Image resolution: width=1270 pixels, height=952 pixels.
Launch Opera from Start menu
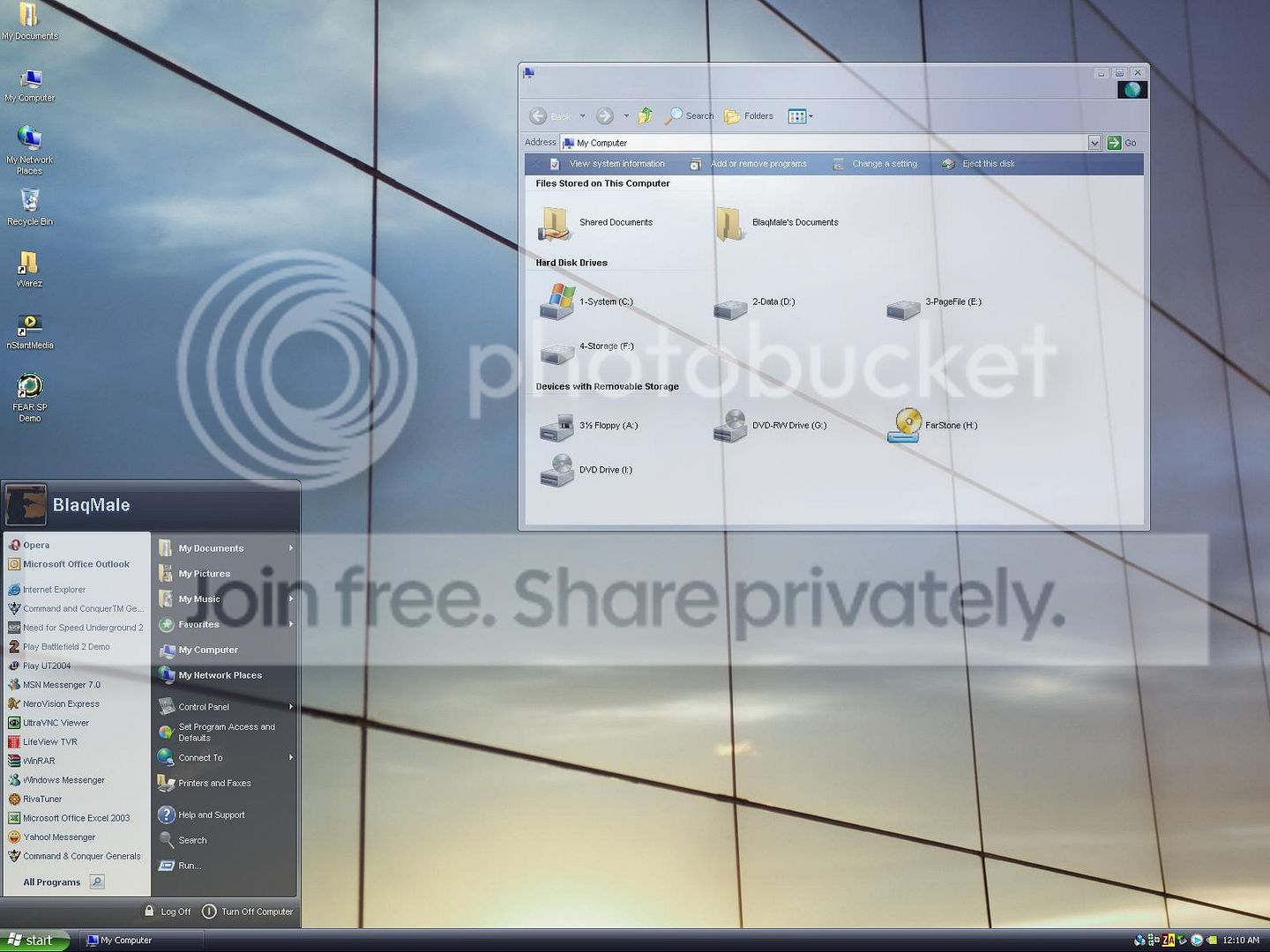28,545
